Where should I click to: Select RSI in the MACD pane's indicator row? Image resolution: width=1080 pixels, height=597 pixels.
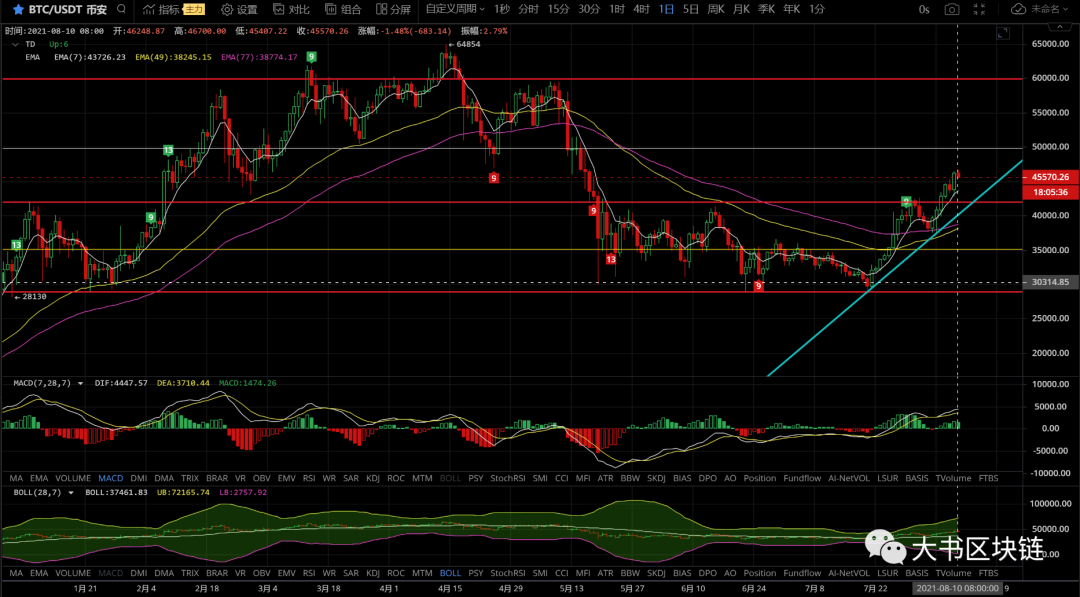point(309,478)
